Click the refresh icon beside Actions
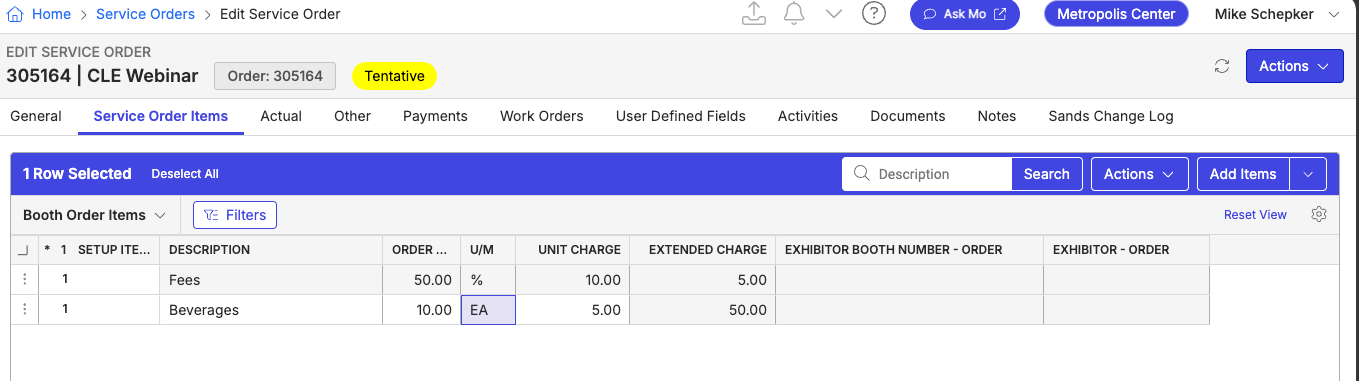Viewport: 1359px width, 381px height. tap(1221, 66)
